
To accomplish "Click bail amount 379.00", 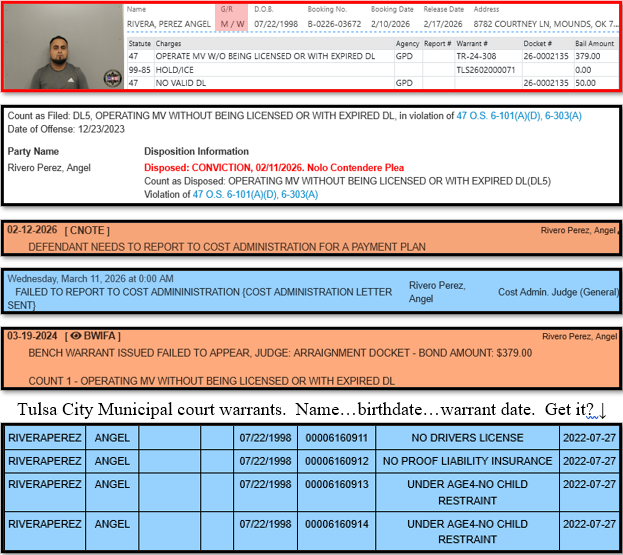I will [588, 56].
